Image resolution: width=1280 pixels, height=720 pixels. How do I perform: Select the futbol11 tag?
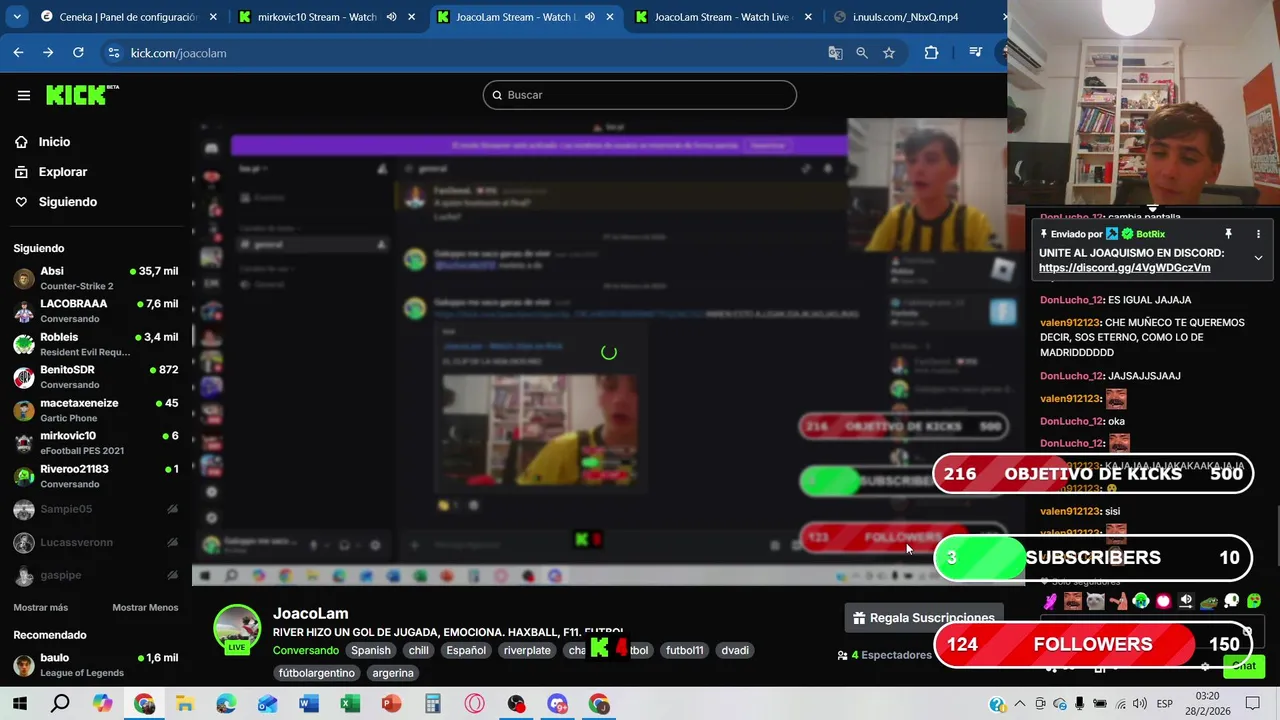pyautogui.click(x=684, y=650)
